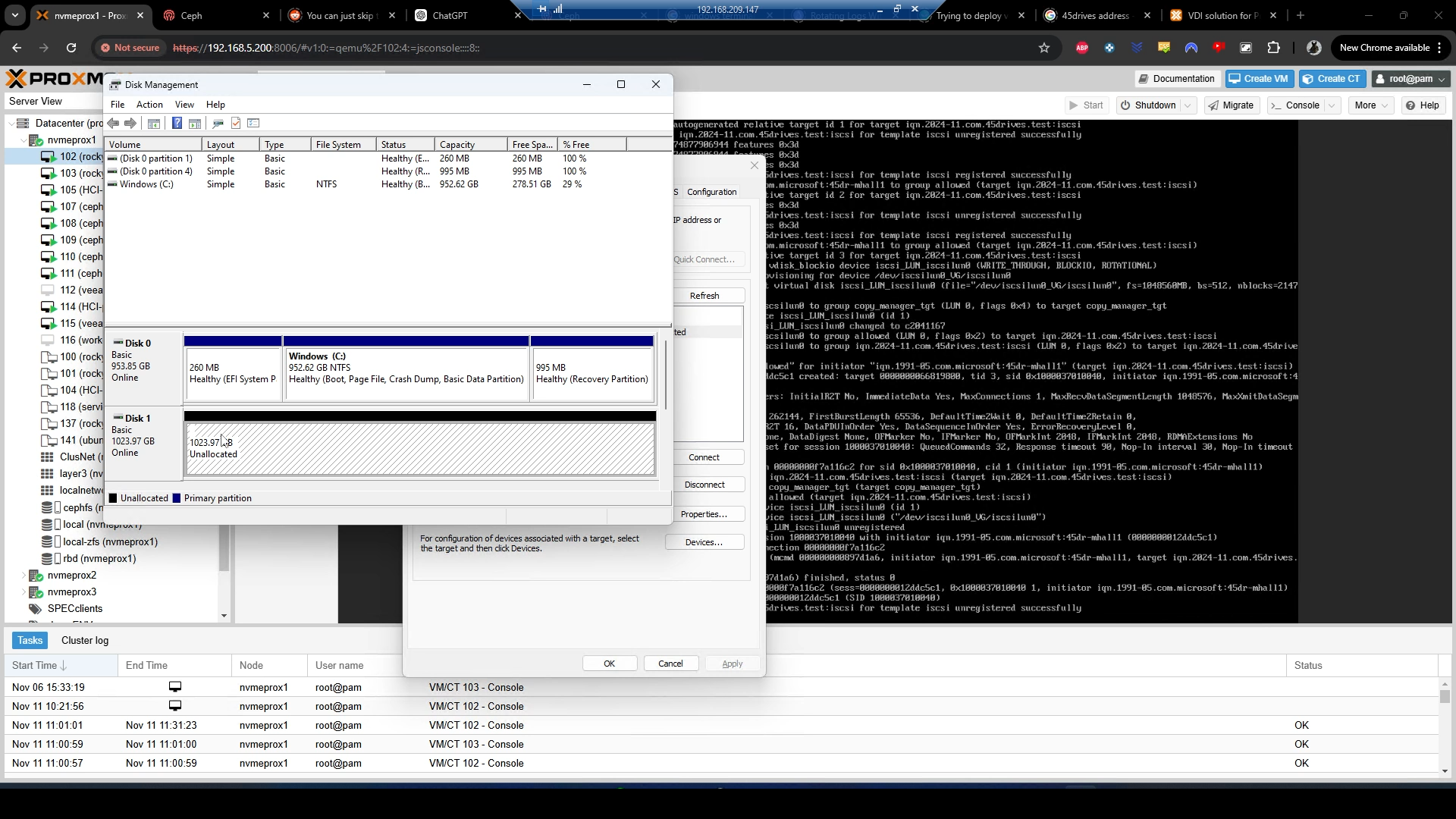Click the back arrow in Disk Management toolbar
The width and height of the screenshot is (1456, 819).
point(113,123)
